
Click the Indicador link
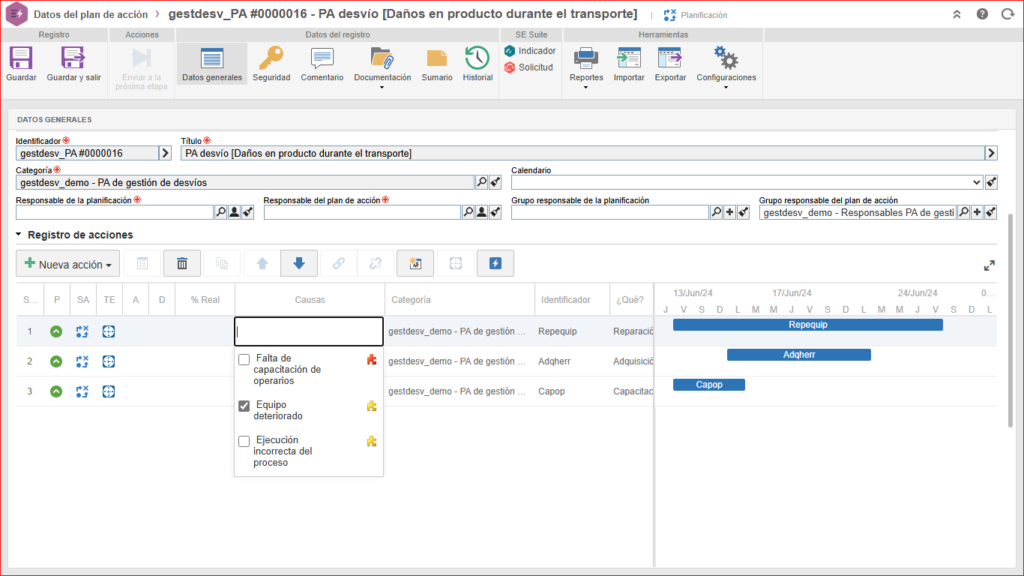pos(529,51)
